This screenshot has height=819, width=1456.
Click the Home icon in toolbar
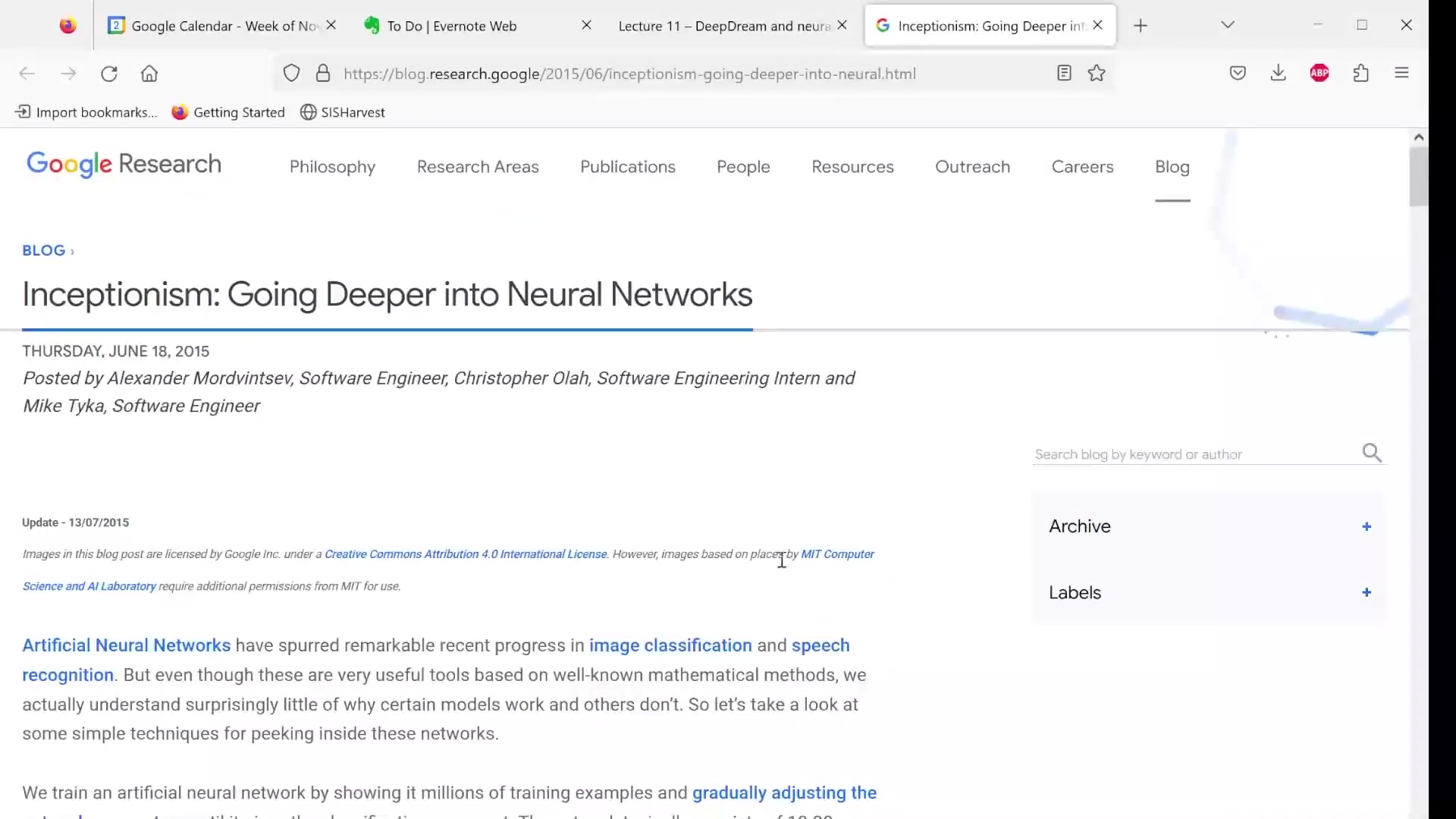(149, 74)
